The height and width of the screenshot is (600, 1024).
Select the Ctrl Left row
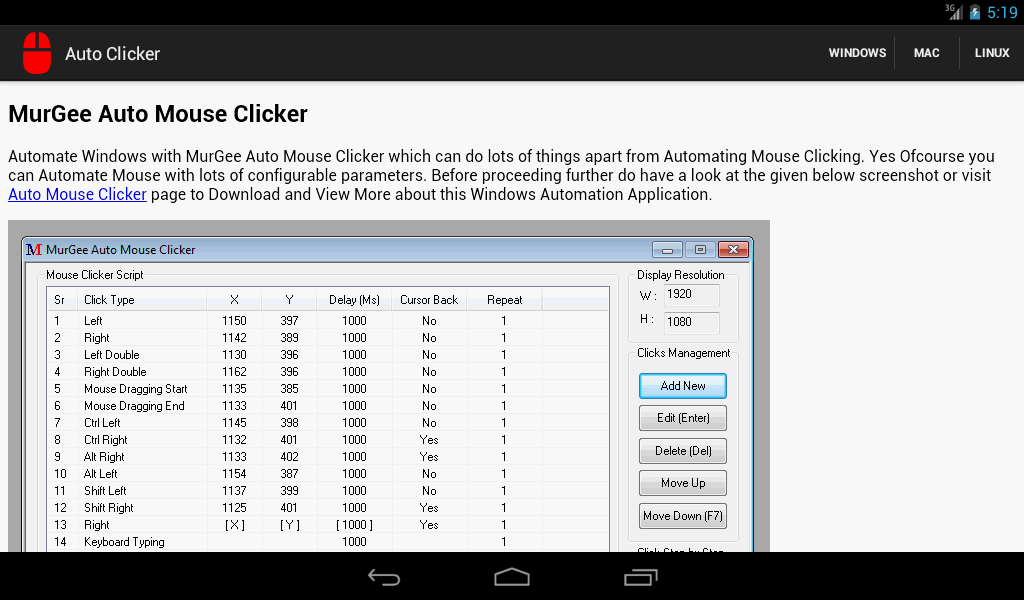click(x=328, y=422)
